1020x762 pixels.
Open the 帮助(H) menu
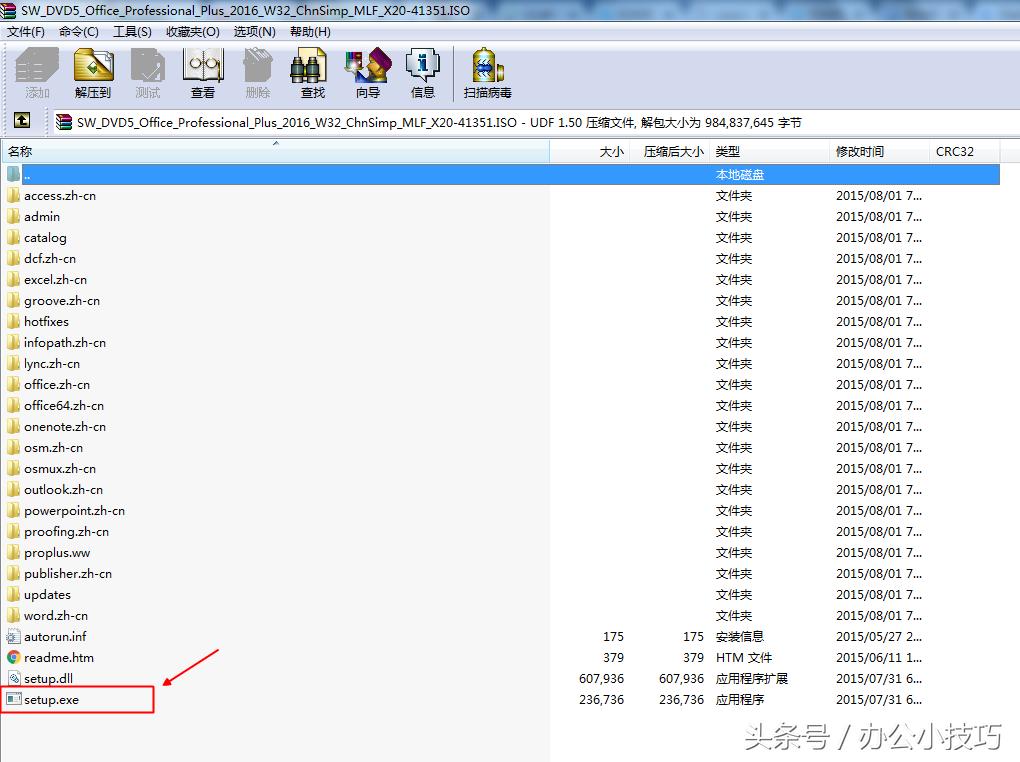tap(310, 31)
